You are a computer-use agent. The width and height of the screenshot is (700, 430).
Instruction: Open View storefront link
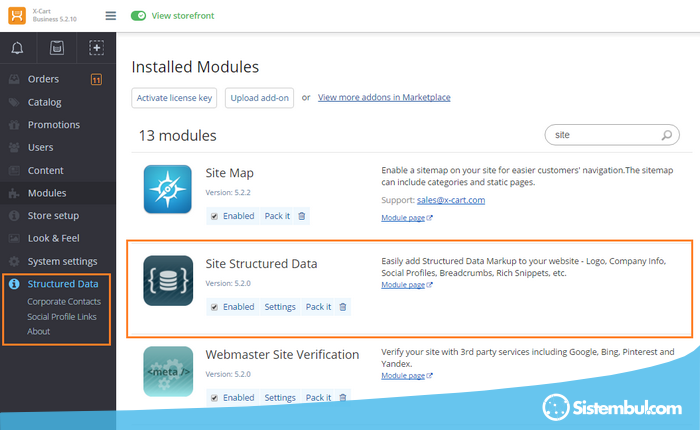click(183, 16)
